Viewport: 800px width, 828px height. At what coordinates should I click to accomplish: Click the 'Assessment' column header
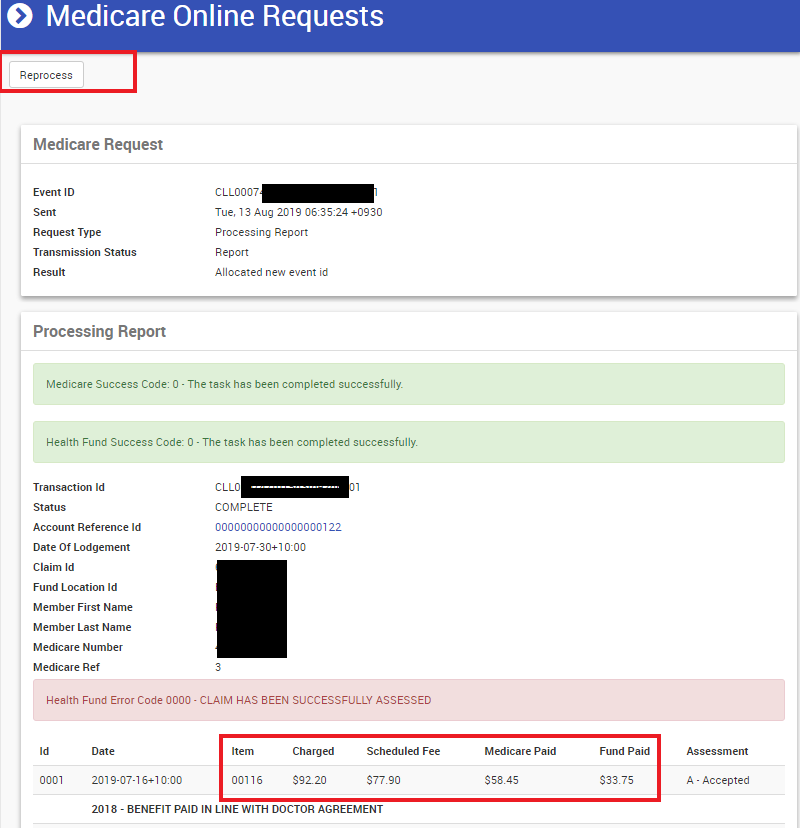(717, 751)
